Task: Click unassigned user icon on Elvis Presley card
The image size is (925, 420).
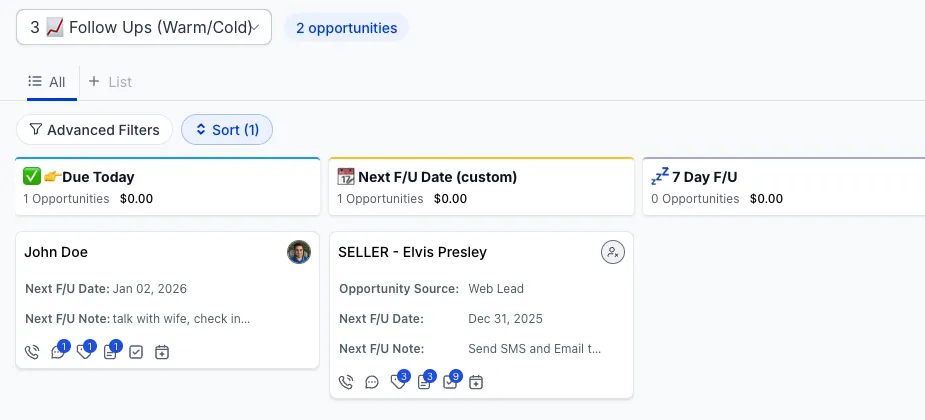Action: click(613, 252)
